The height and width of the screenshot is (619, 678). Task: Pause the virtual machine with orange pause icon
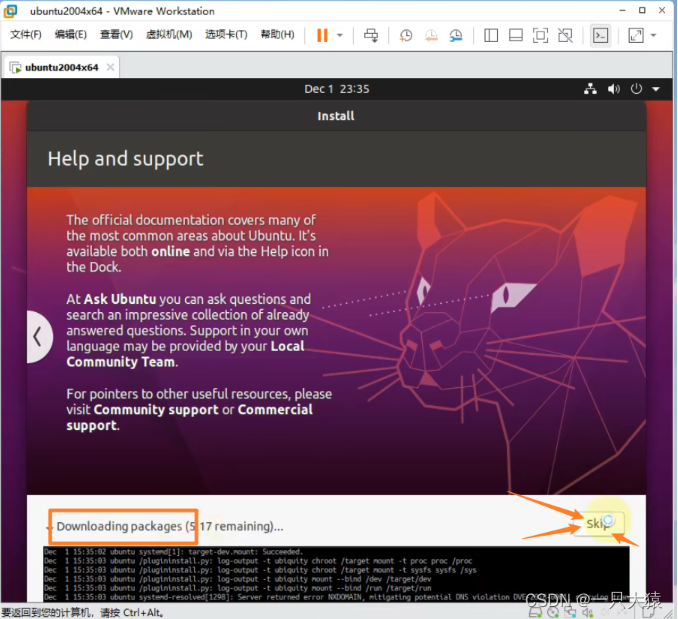click(322, 35)
